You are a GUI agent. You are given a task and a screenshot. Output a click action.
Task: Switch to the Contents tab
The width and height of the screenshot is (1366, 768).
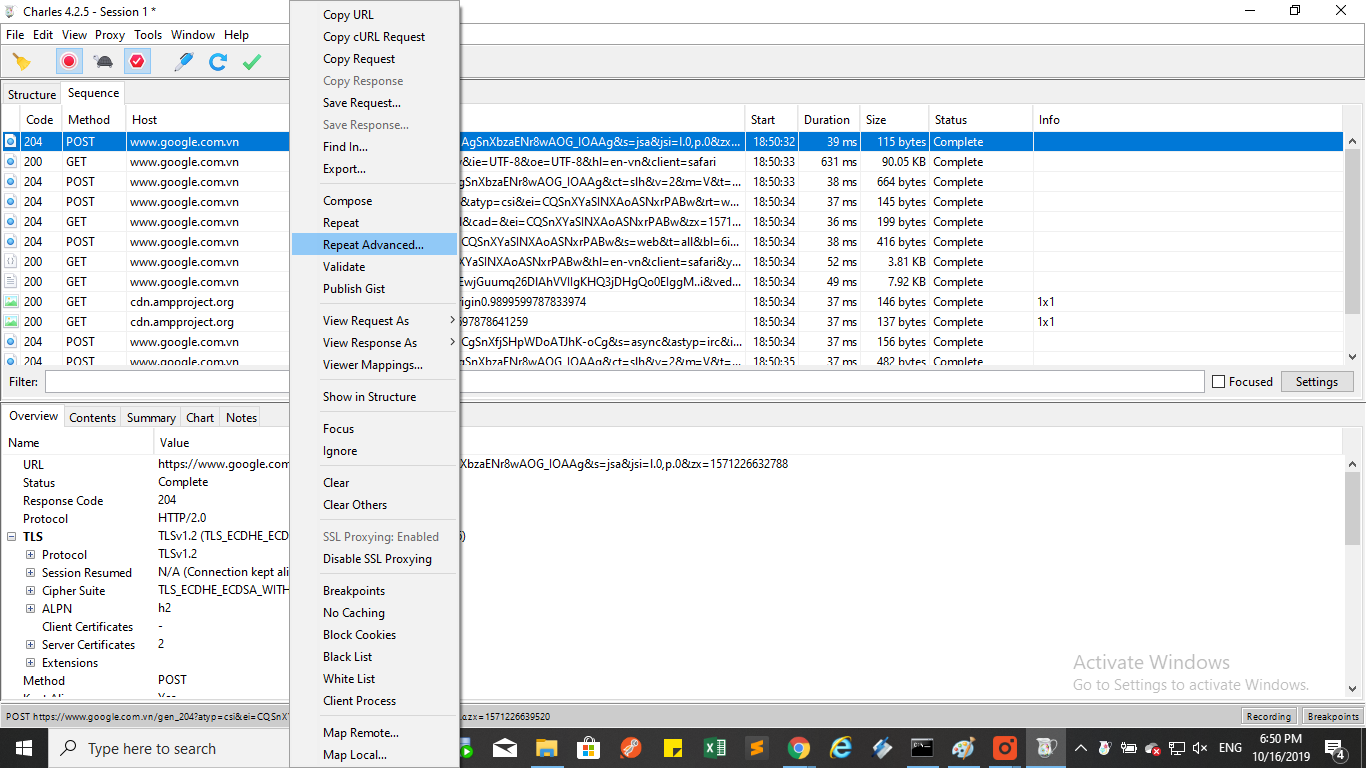pos(93,418)
